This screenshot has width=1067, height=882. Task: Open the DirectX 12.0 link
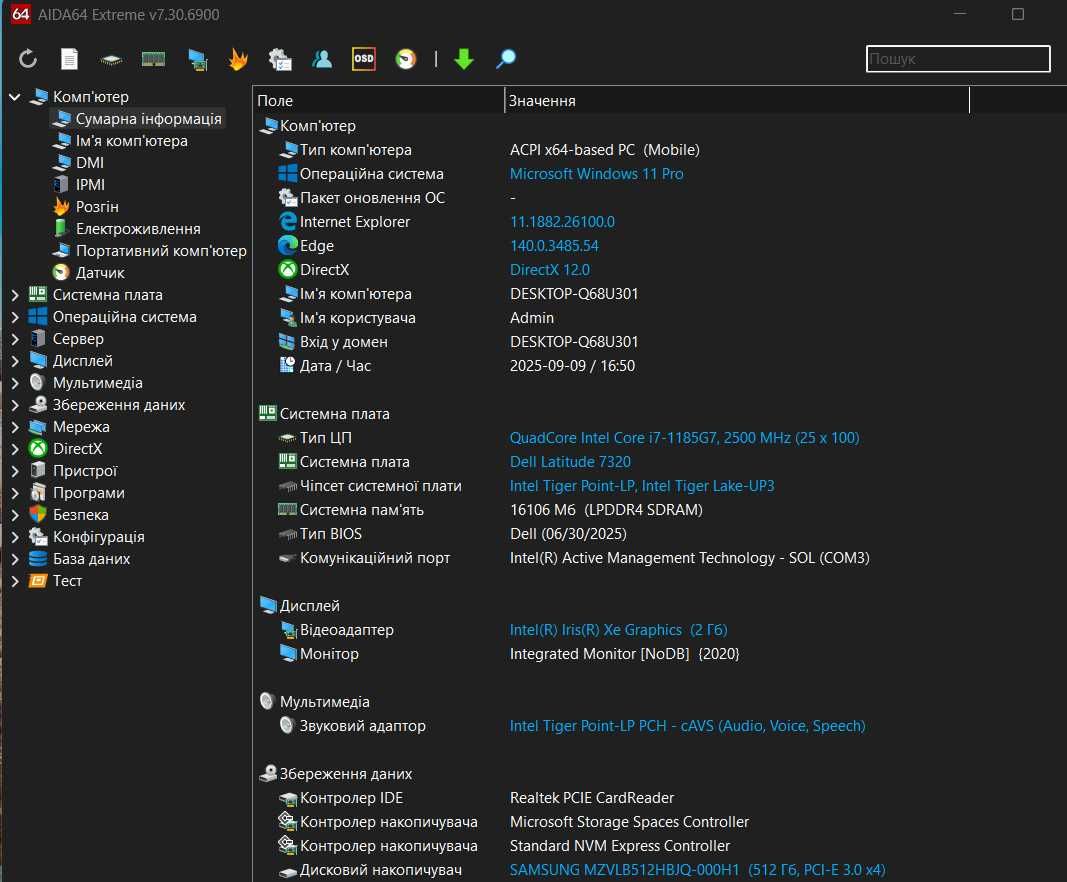[550, 270]
